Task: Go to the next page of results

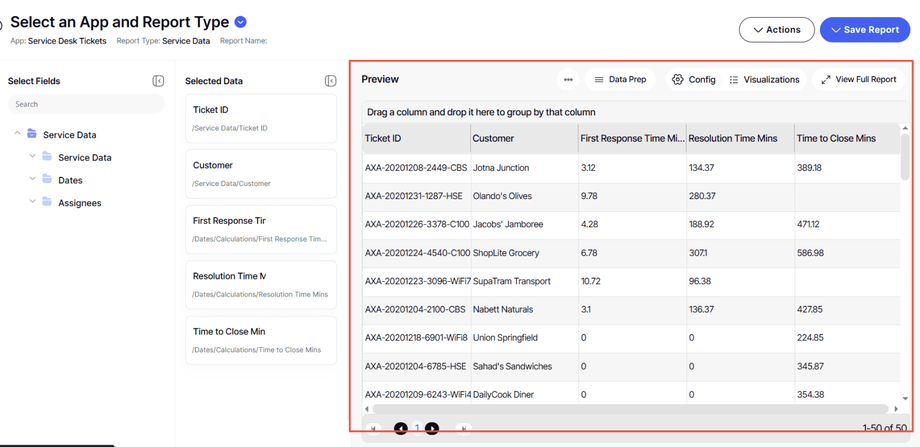Action: (432, 429)
